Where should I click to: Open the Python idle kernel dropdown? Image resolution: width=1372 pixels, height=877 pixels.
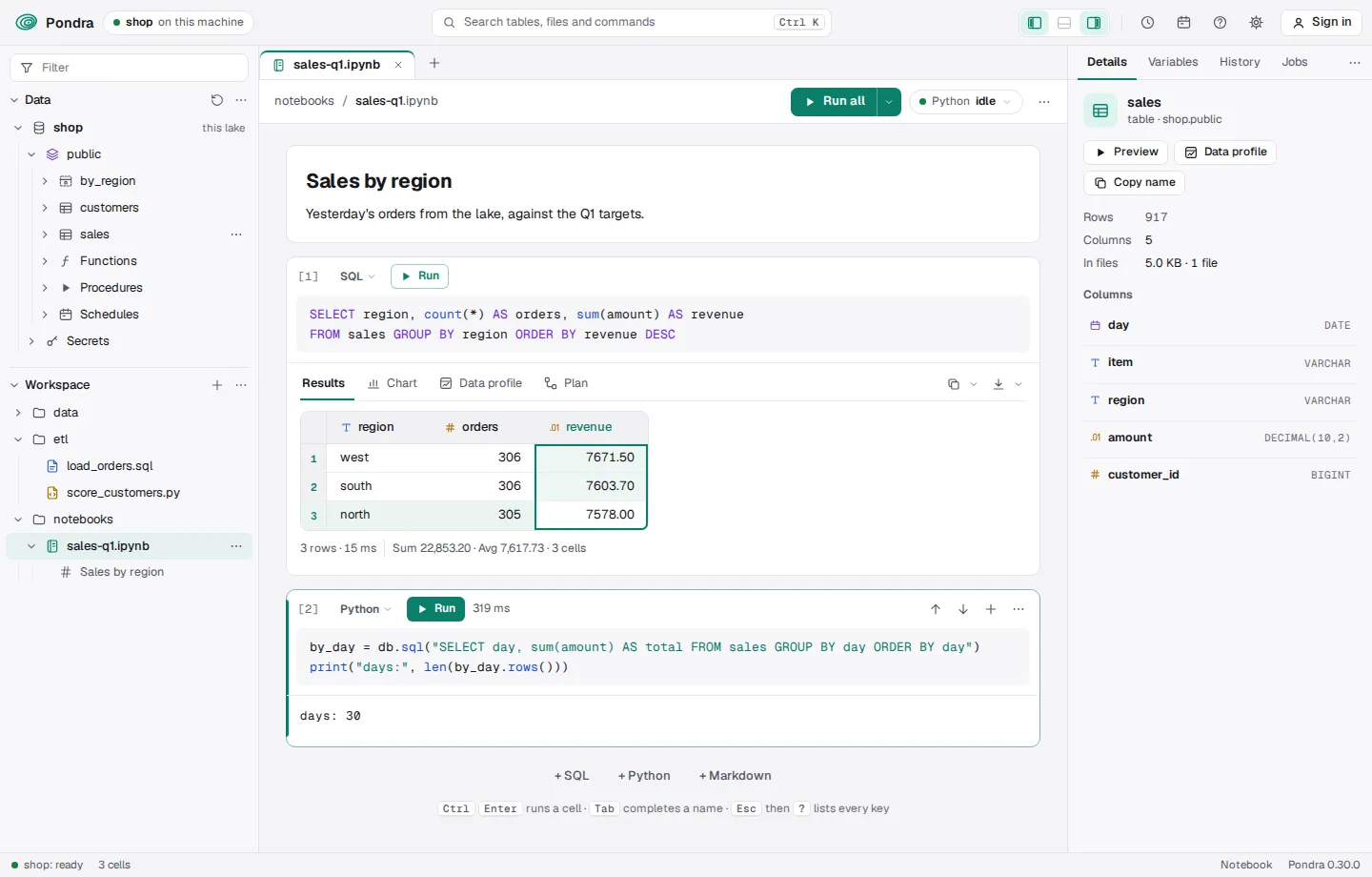tap(966, 101)
